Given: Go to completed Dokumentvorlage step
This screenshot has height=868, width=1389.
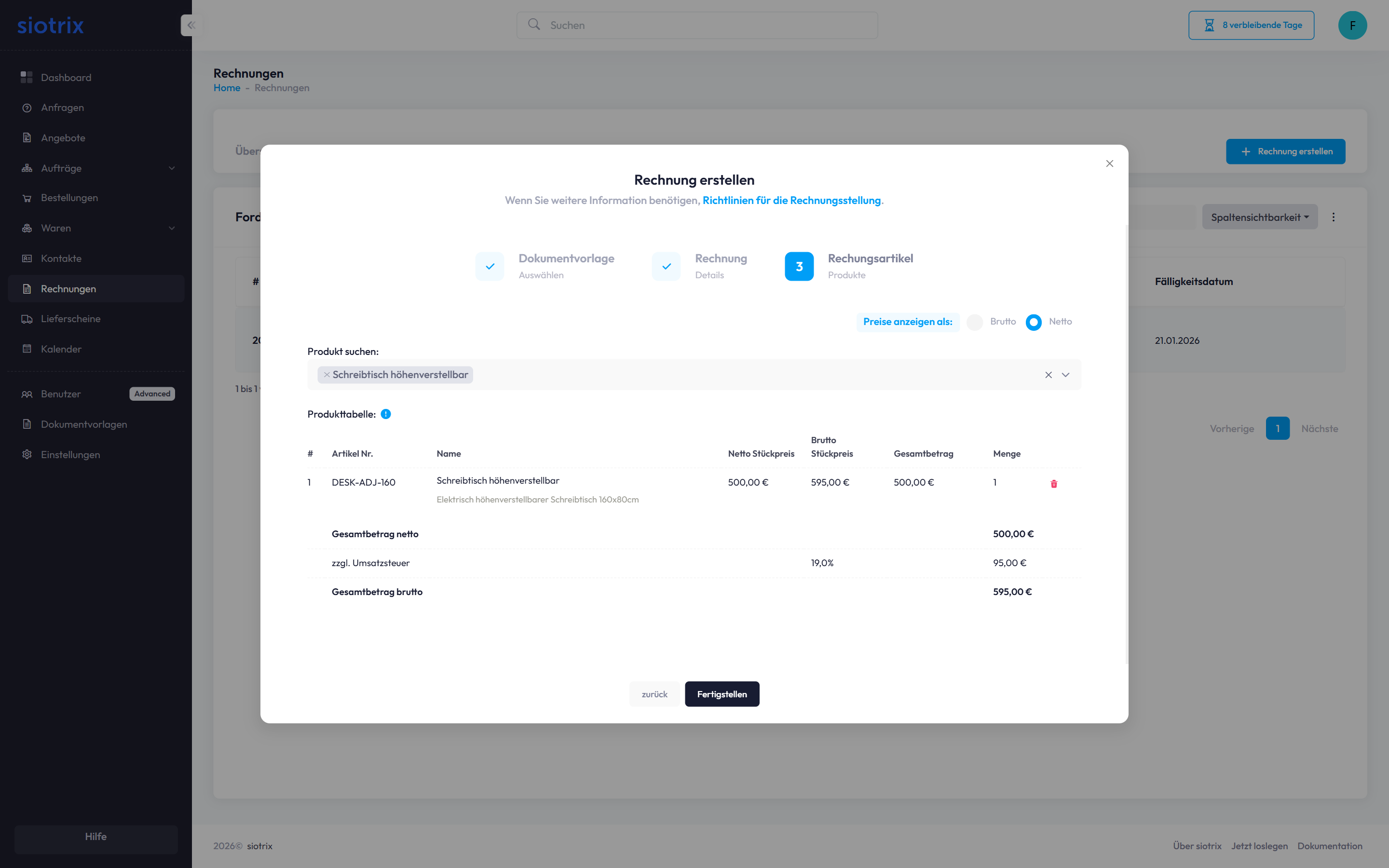Looking at the screenshot, I should (490, 266).
